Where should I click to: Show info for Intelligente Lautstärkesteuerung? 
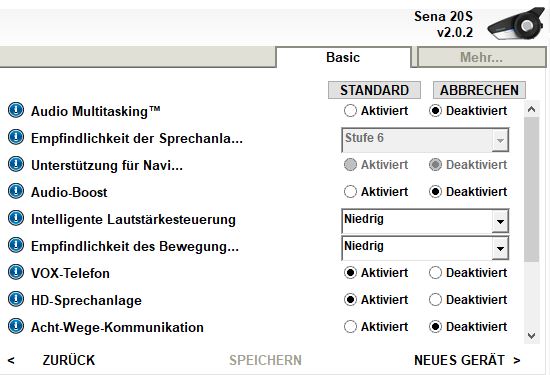(x=16, y=218)
